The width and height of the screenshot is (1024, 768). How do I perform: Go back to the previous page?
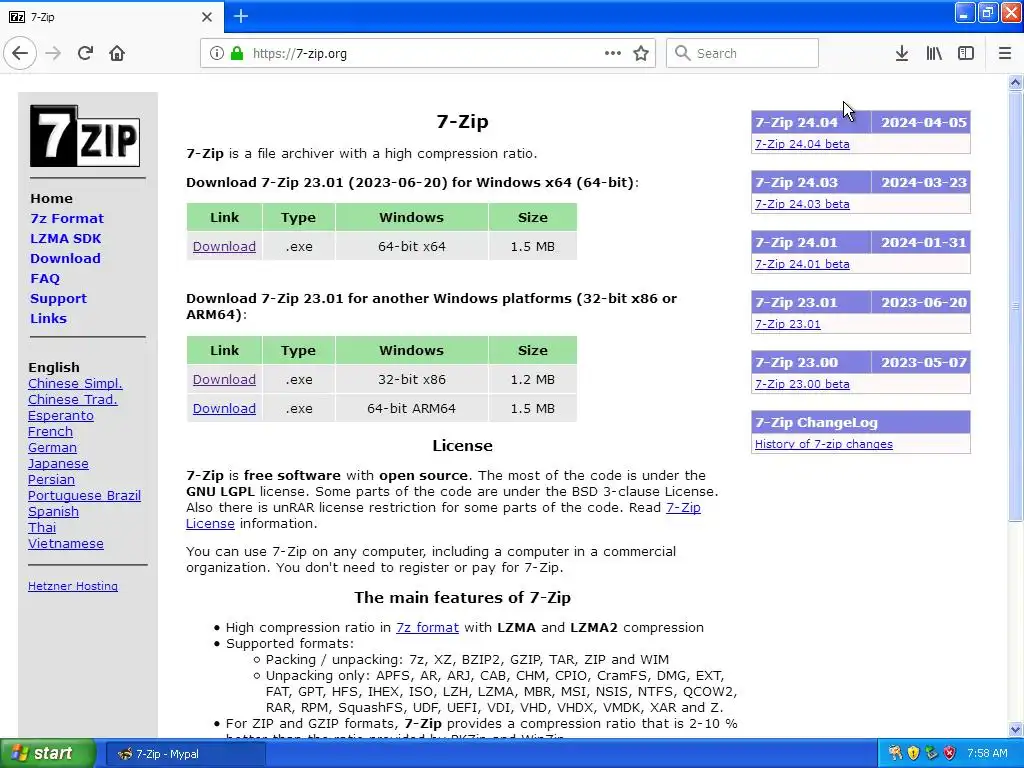click(x=20, y=53)
